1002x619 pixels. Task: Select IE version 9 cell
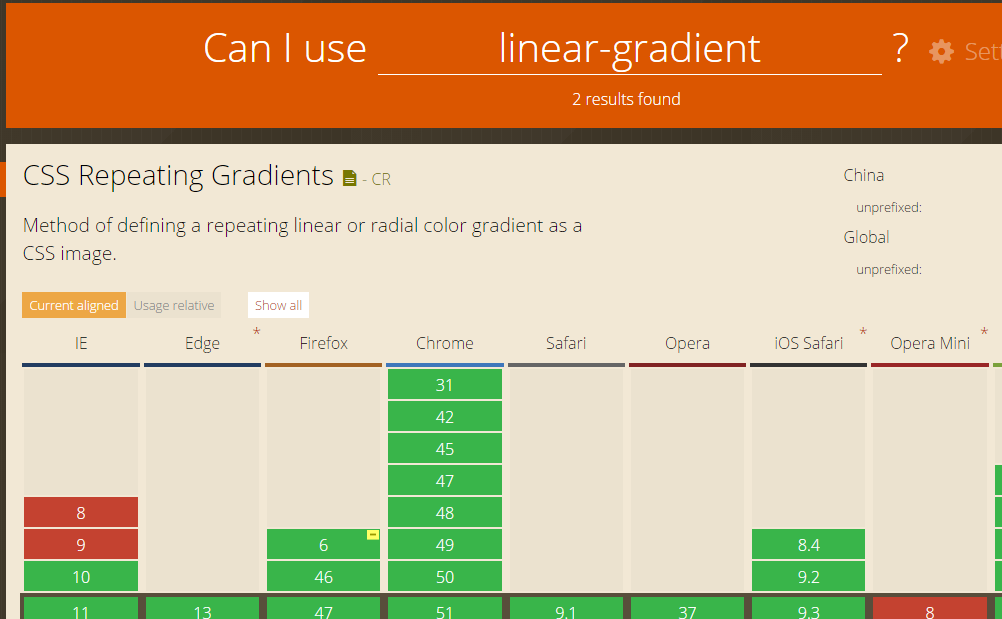(81, 544)
